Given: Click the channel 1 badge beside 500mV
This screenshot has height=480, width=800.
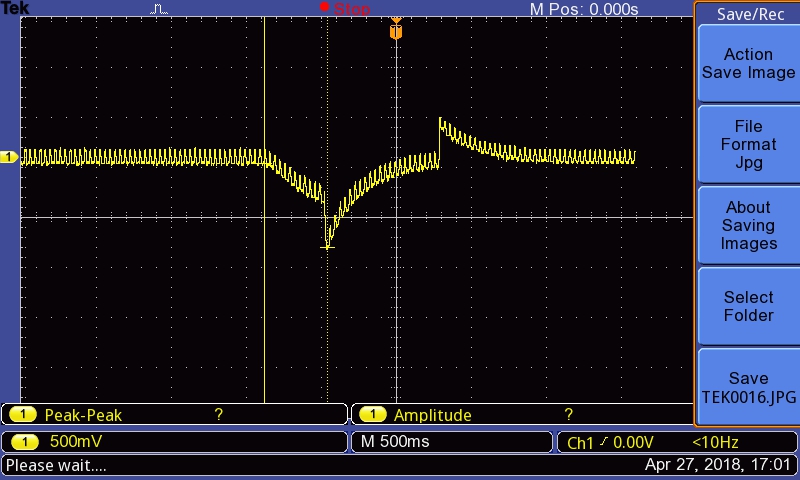Looking at the screenshot, I should pyautogui.click(x=24, y=442).
